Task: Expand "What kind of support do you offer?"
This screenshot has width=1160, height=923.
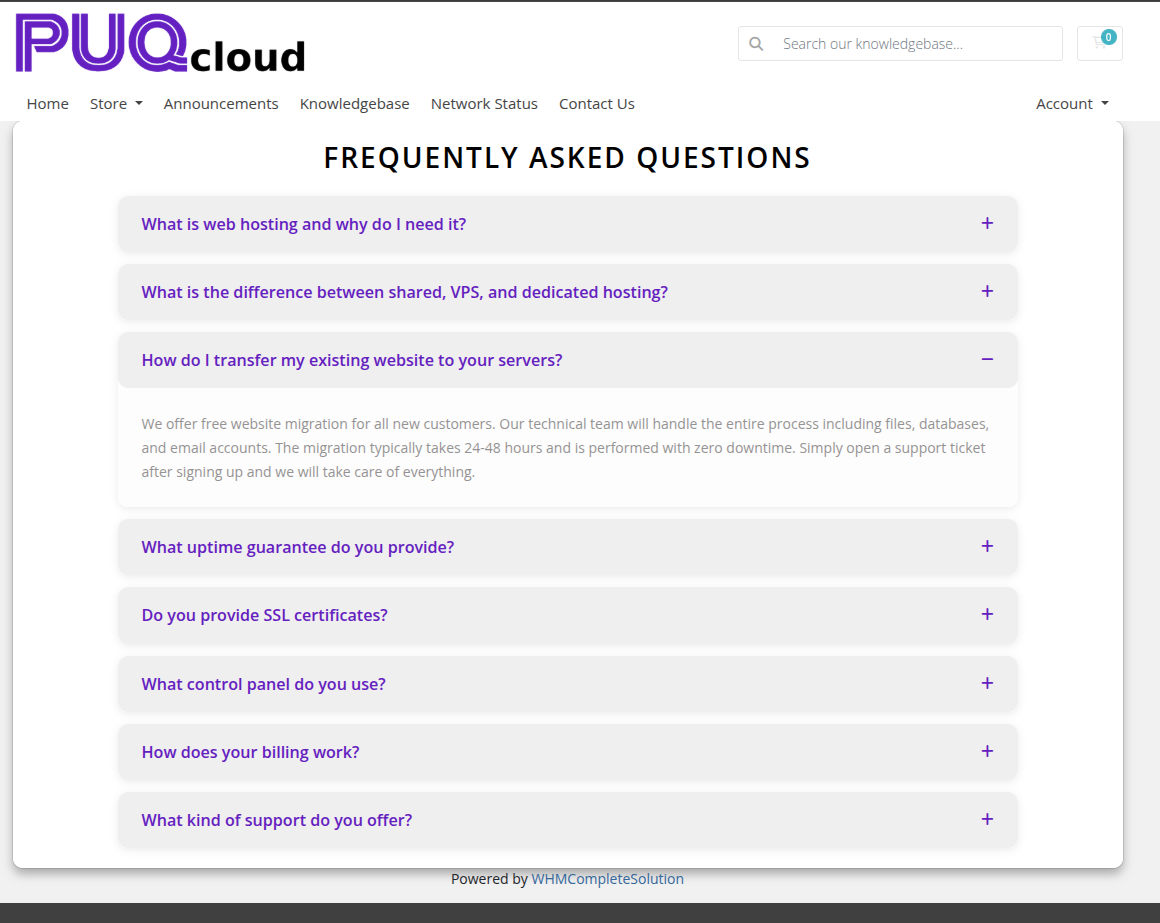Action: tap(277, 820)
